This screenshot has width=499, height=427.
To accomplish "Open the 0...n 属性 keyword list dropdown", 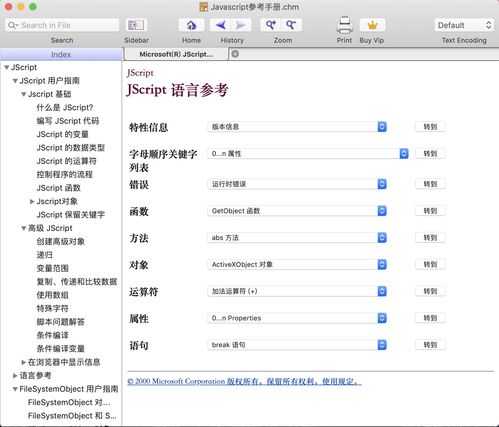I will click(308, 154).
